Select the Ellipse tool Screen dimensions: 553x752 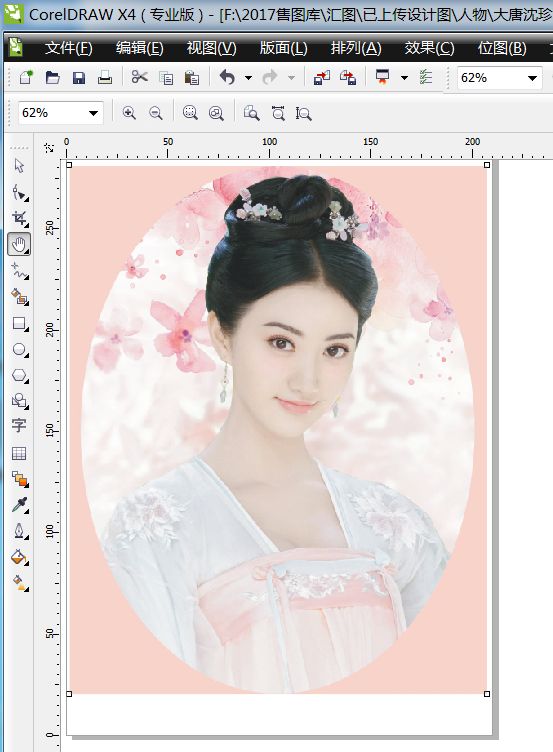(19, 350)
